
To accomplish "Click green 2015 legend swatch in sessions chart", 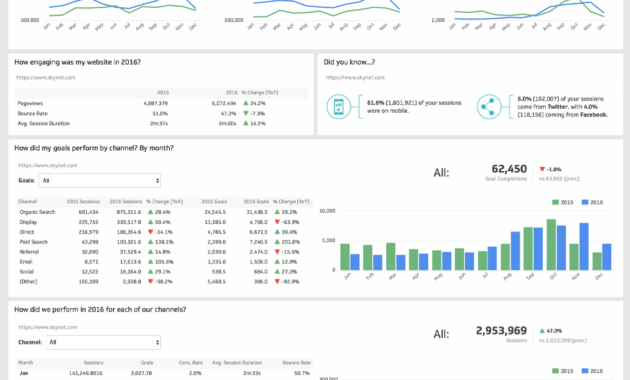I will click(x=556, y=371).
